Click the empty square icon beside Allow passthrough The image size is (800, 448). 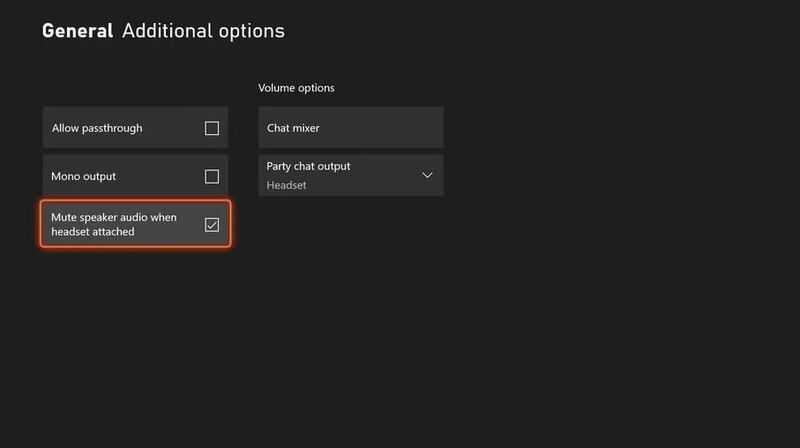[x=211, y=128]
